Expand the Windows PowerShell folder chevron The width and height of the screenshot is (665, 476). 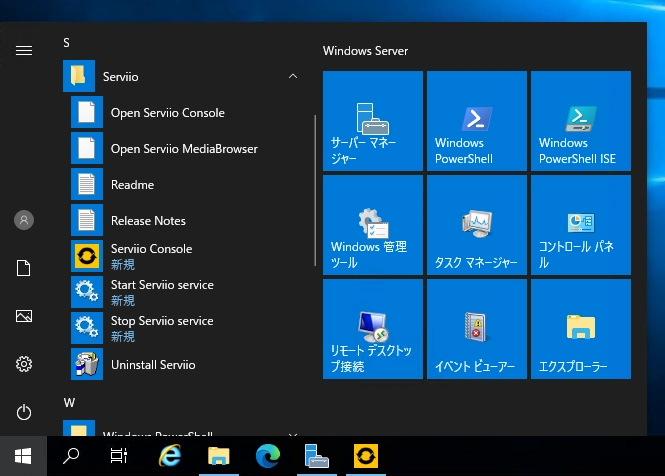(293, 434)
